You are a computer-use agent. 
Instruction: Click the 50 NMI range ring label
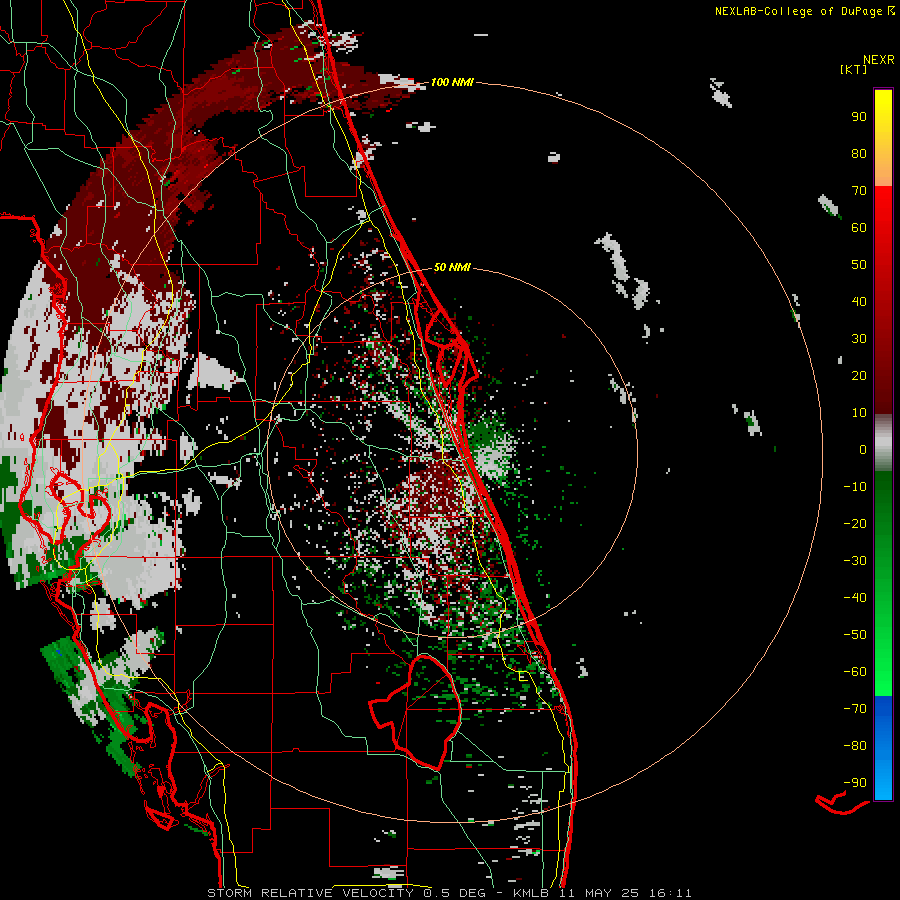tap(452, 267)
